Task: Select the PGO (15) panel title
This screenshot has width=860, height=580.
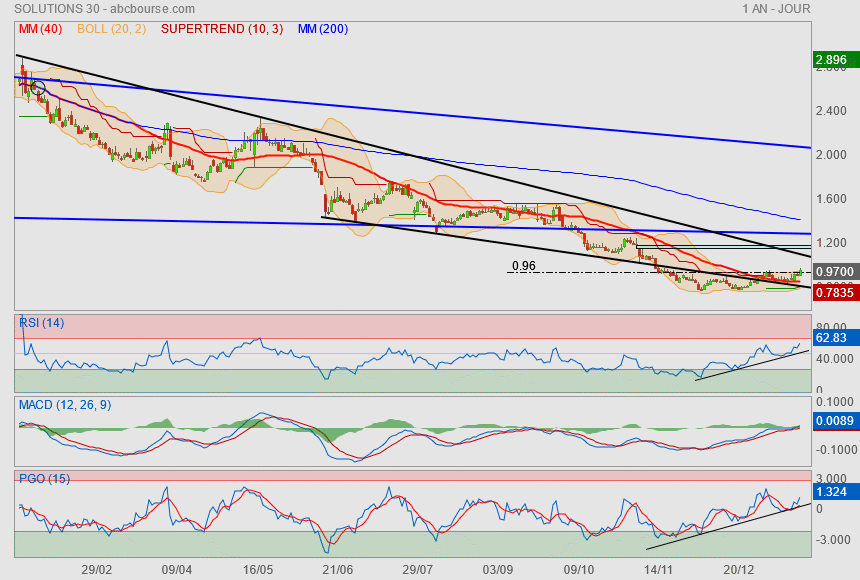Action: coord(45,479)
